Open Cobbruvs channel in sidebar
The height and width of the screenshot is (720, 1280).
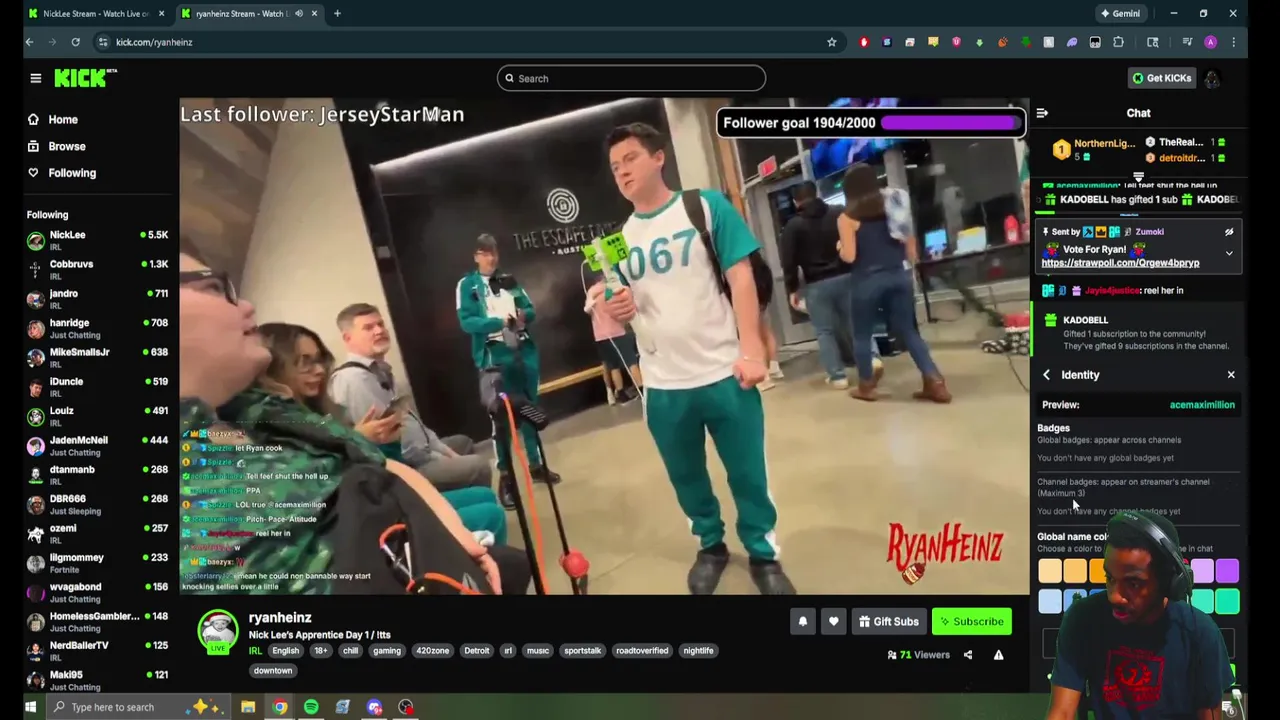point(98,269)
